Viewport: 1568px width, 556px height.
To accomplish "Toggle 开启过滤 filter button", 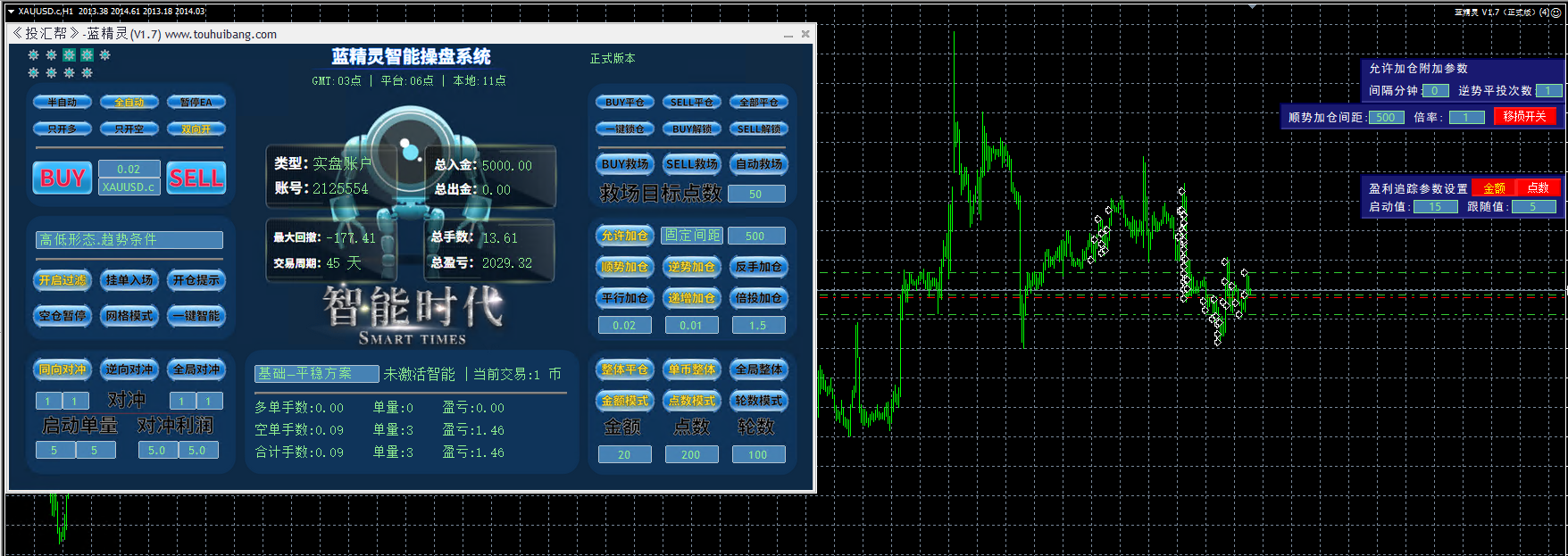I will pyautogui.click(x=63, y=280).
